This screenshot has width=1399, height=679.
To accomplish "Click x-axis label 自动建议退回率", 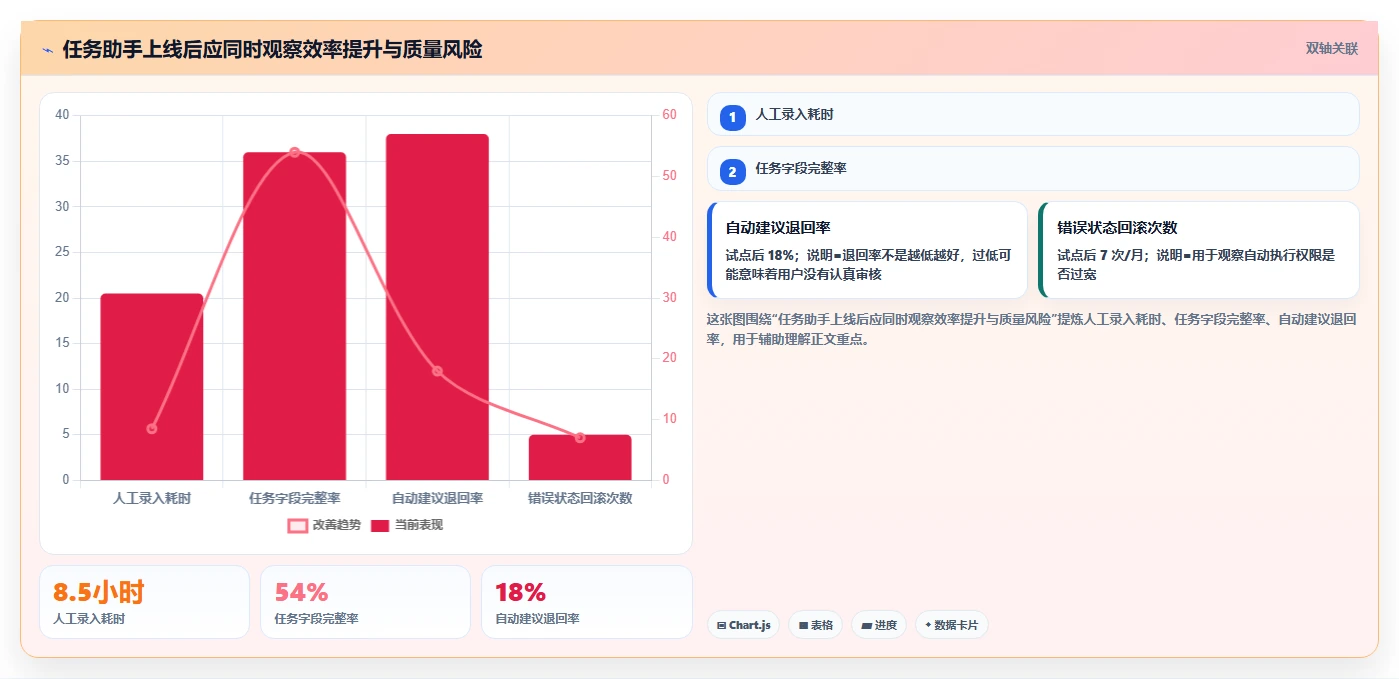I will tap(437, 498).
